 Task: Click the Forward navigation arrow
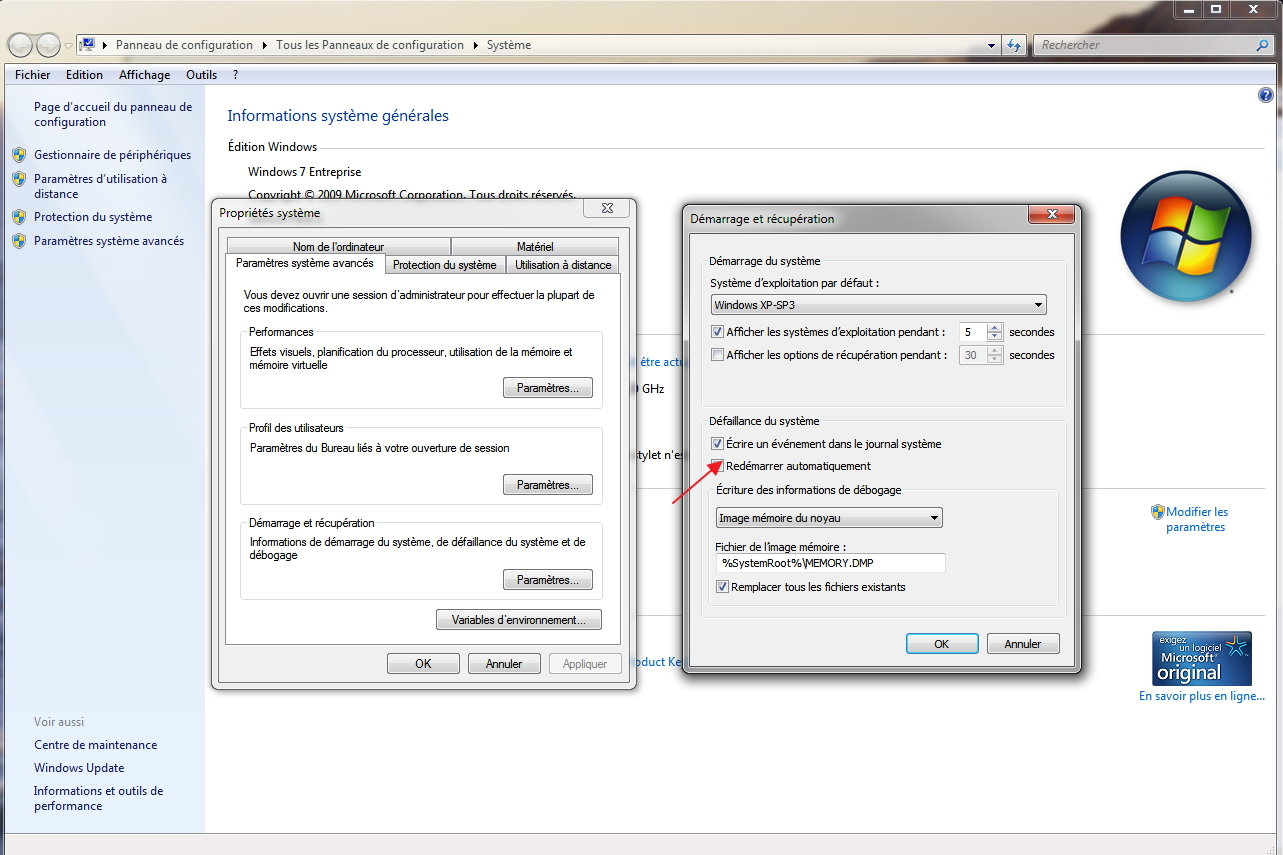[48, 45]
